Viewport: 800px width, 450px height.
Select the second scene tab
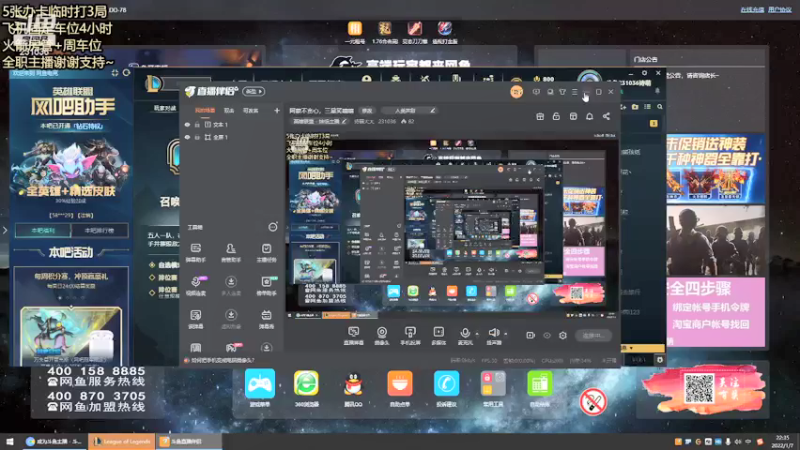[229, 110]
